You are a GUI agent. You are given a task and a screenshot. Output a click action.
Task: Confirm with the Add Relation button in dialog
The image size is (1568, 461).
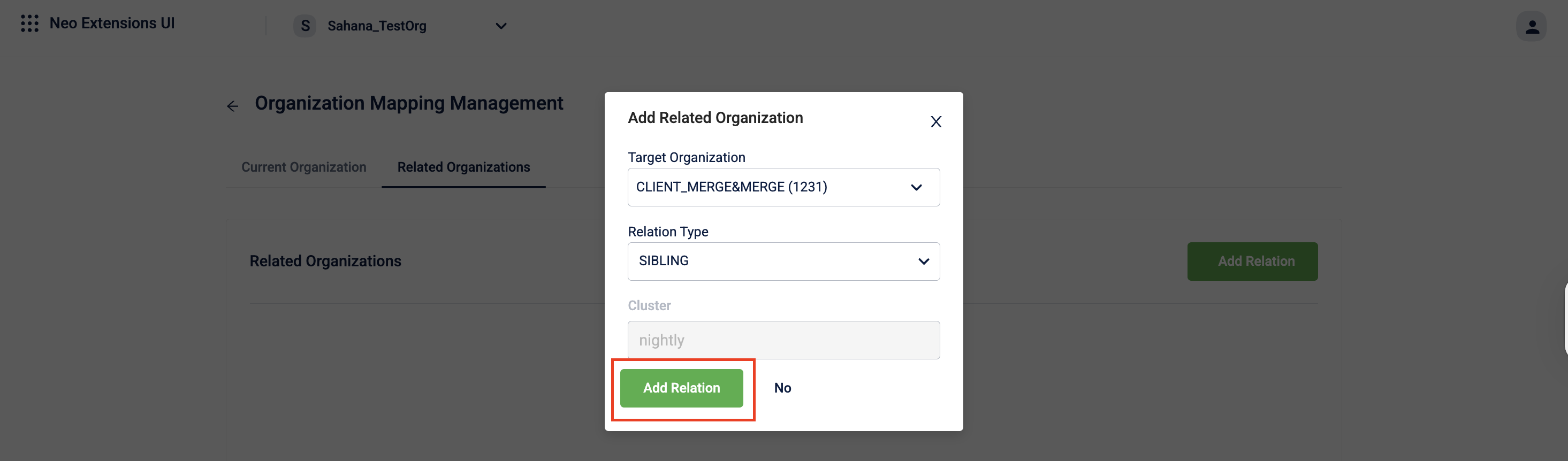(681, 388)
